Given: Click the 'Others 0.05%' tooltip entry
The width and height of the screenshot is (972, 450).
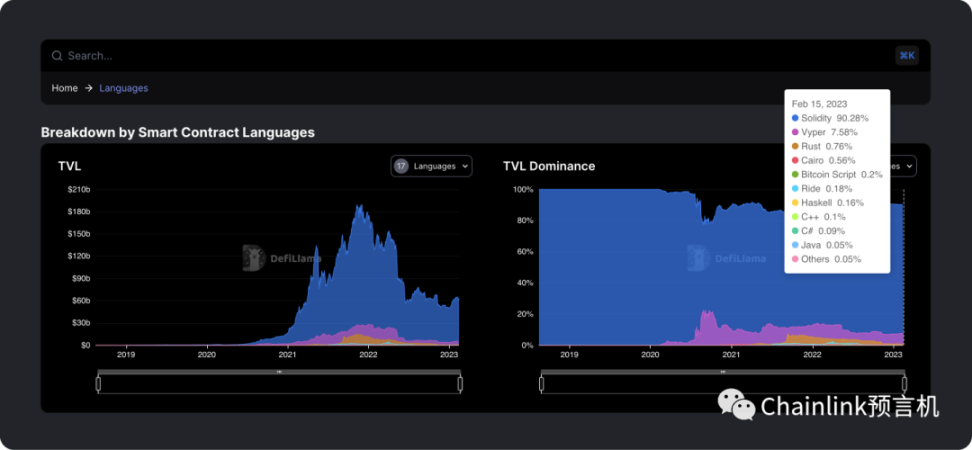Looking at the screenshot, I should pos(826,259).
